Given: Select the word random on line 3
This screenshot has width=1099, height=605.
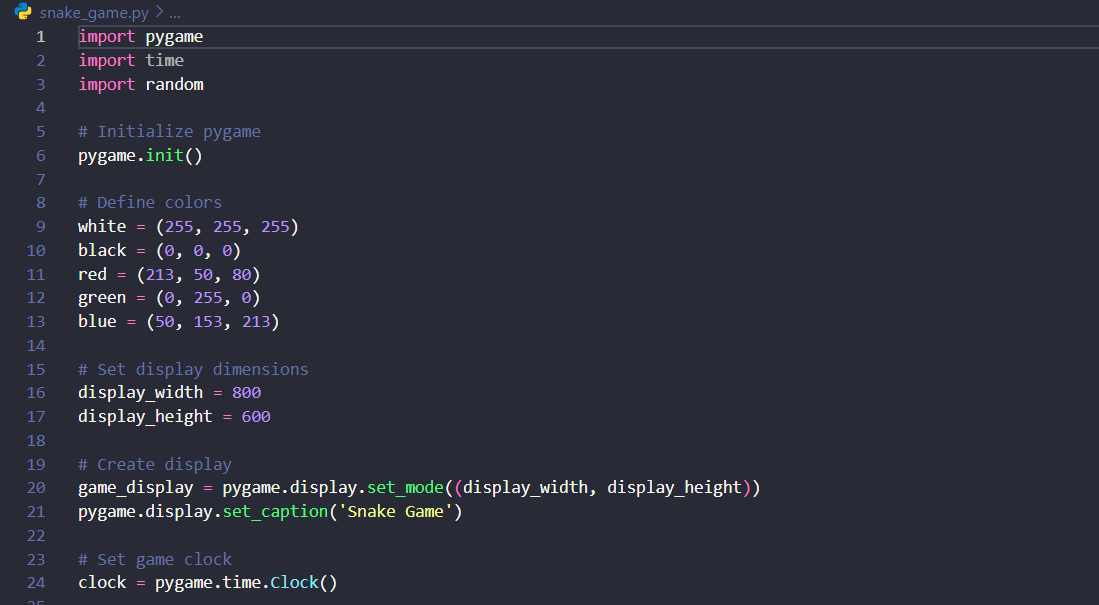Looking at the screenshot, I should click(x=174, y=84).
